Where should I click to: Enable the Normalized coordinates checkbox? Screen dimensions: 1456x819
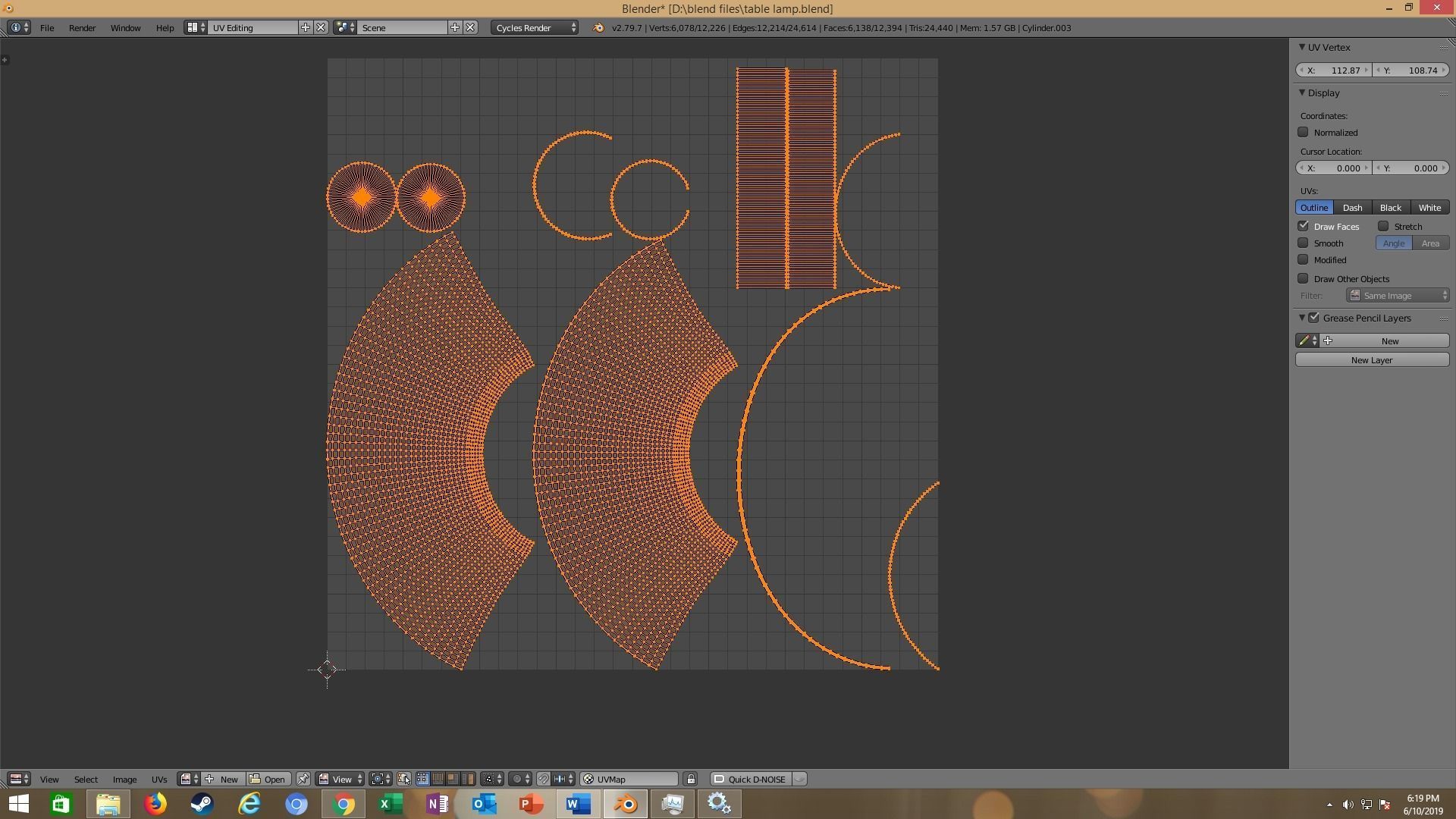point(1303,133)
